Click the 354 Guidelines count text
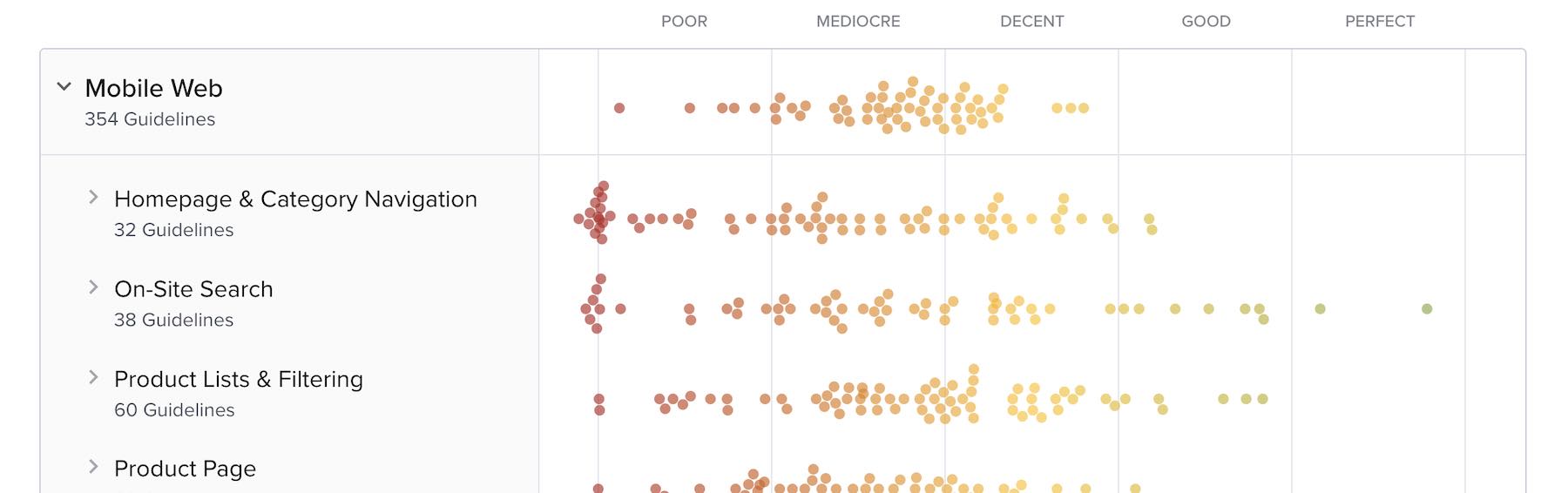This screenshot has width=1568, height=493. point(150,119)
